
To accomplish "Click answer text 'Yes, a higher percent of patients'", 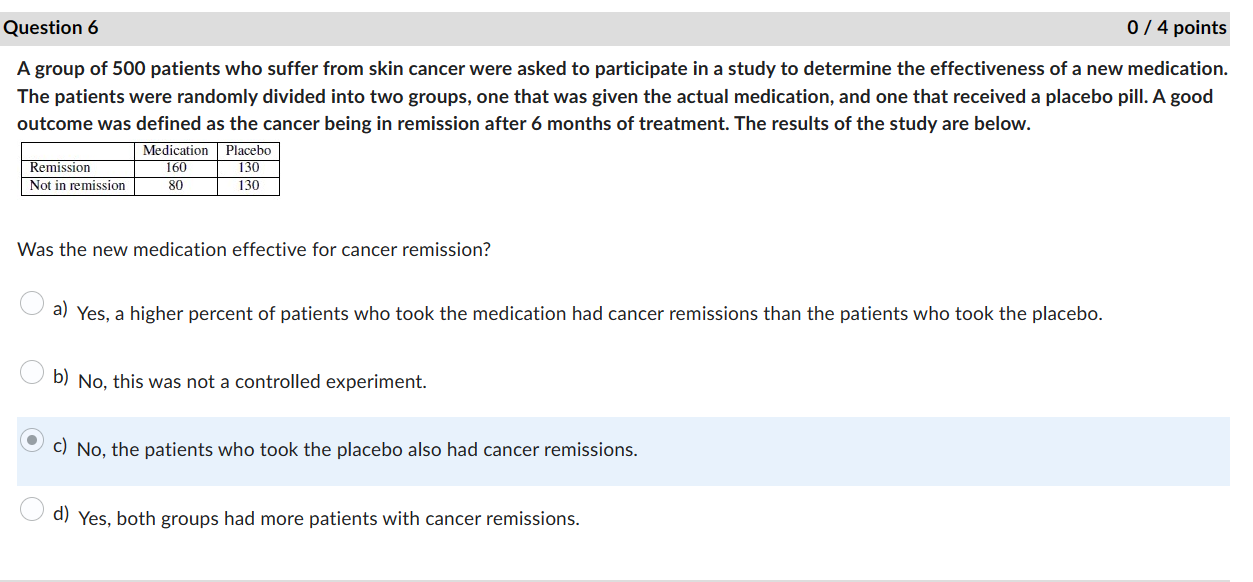I will [589, 314].
